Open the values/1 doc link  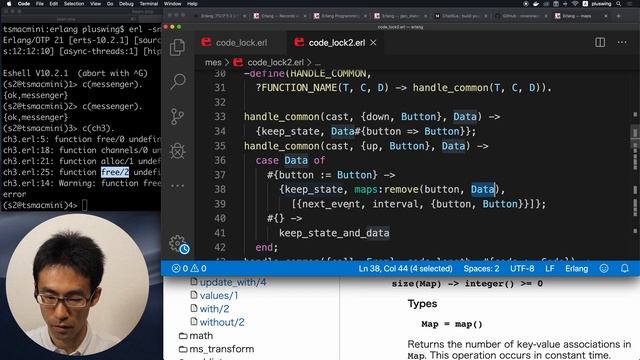[219, 296]
